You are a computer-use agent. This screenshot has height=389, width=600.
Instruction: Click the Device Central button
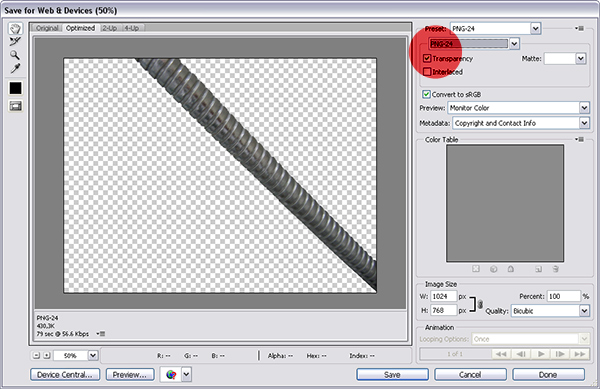[65, 374]
